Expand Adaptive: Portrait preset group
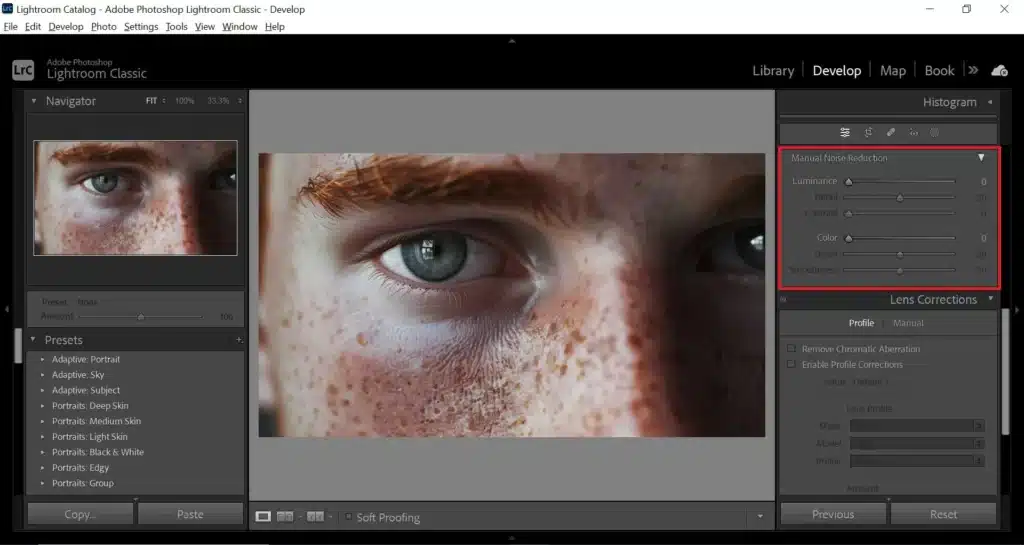Screen dimensions: 1024x545 coord(42,359)
